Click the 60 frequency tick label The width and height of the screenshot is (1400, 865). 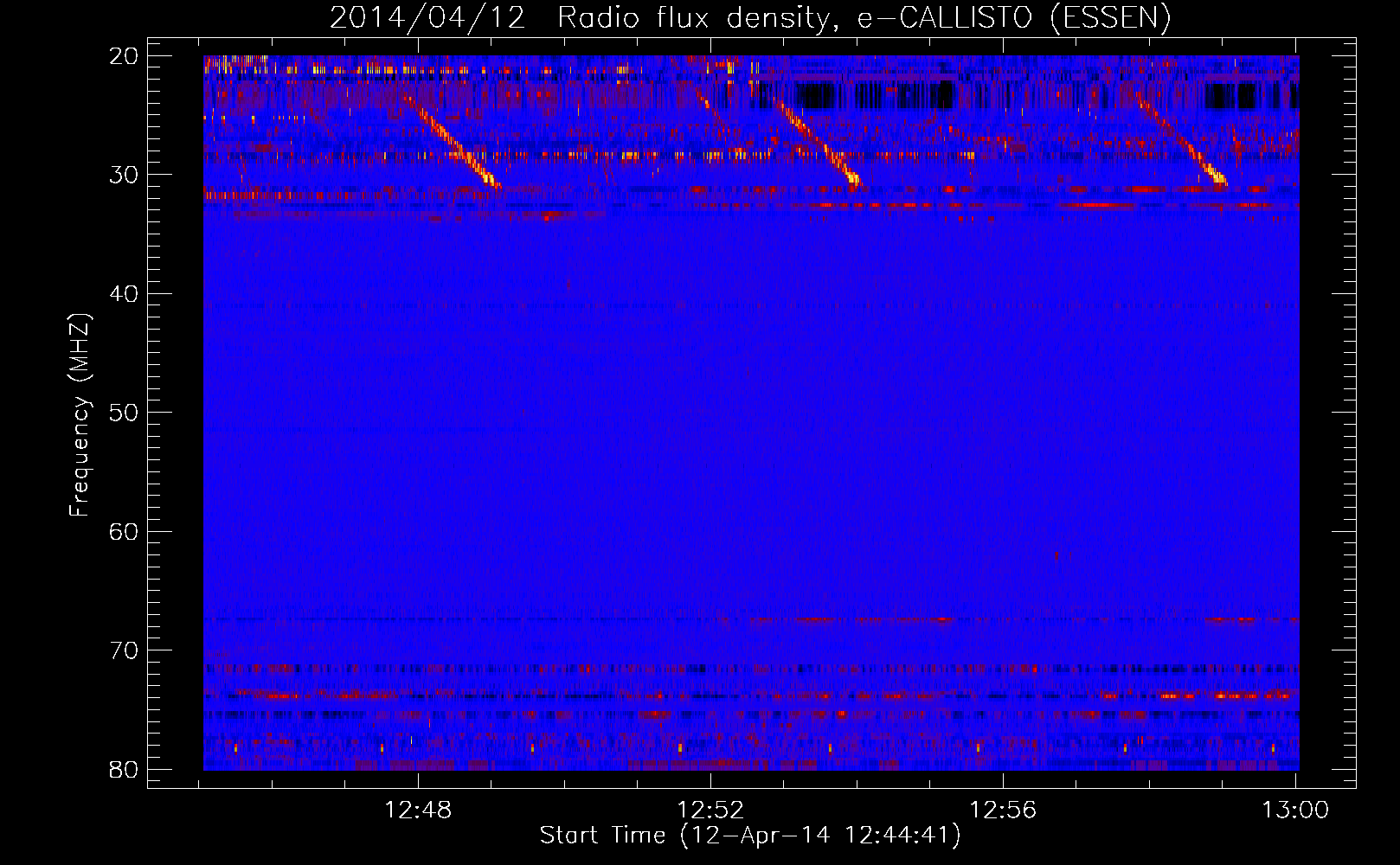click(x=124, y=531)
